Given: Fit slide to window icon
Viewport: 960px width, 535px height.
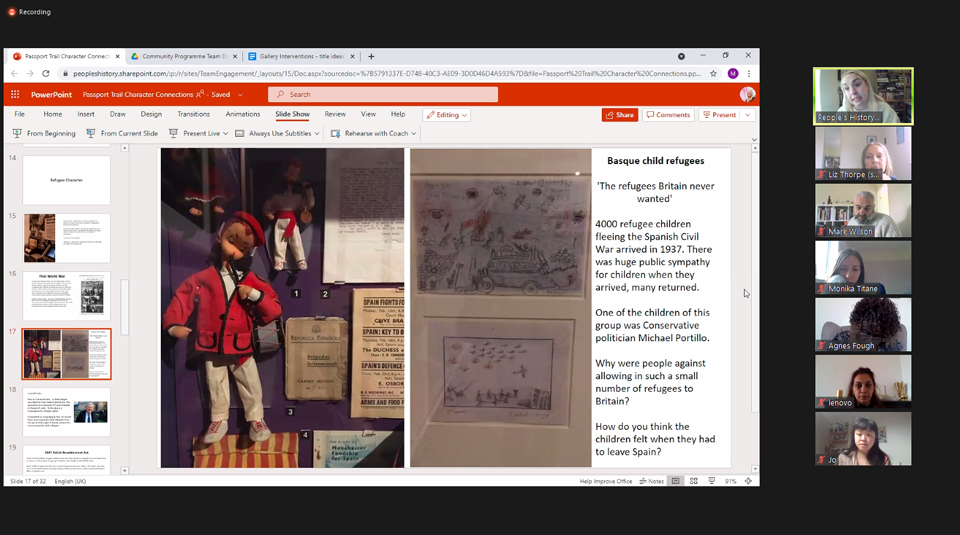Looking at the screenshot, I should coord(748,481).
